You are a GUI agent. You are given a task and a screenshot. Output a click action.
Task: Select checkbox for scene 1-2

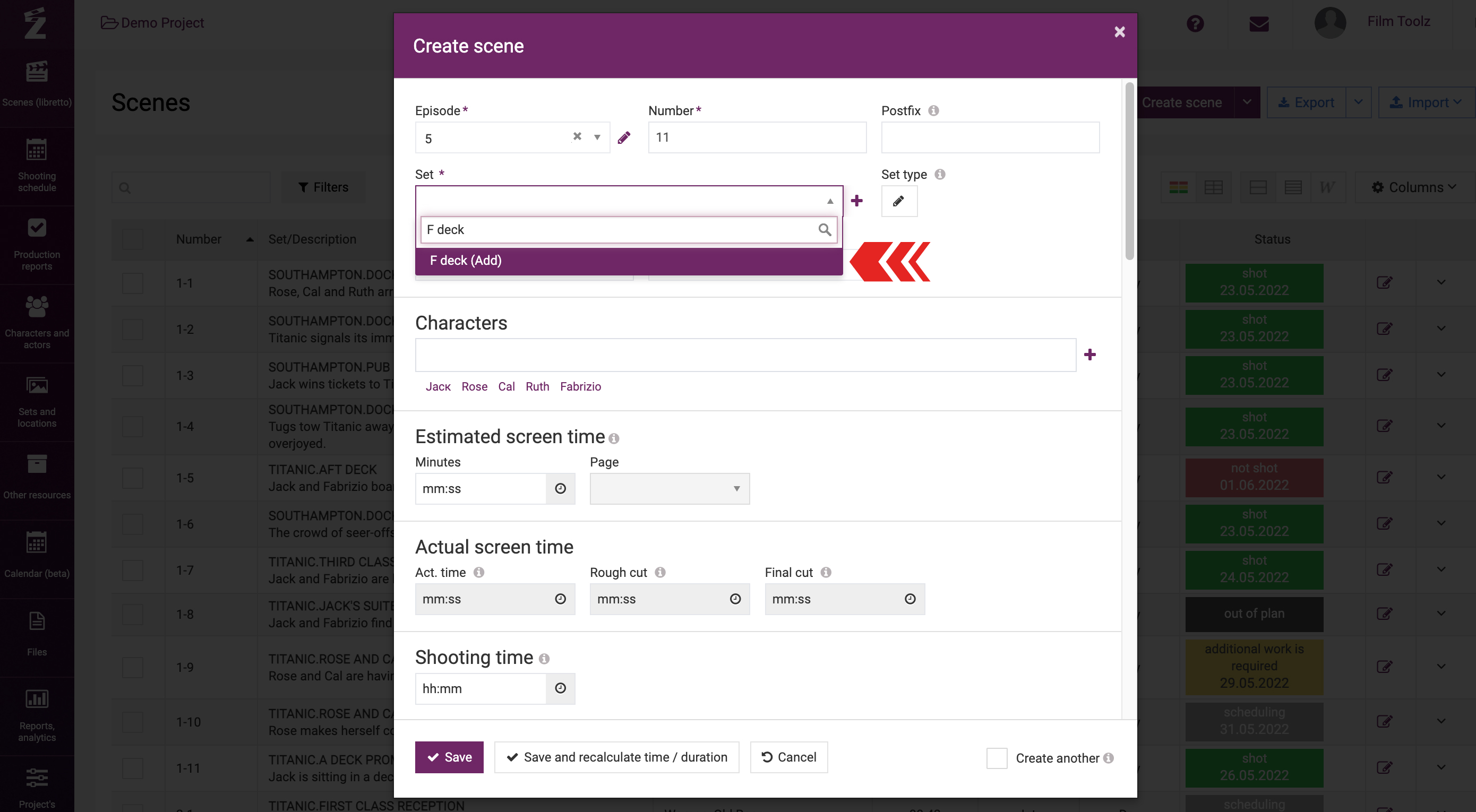tap(132, 329)
